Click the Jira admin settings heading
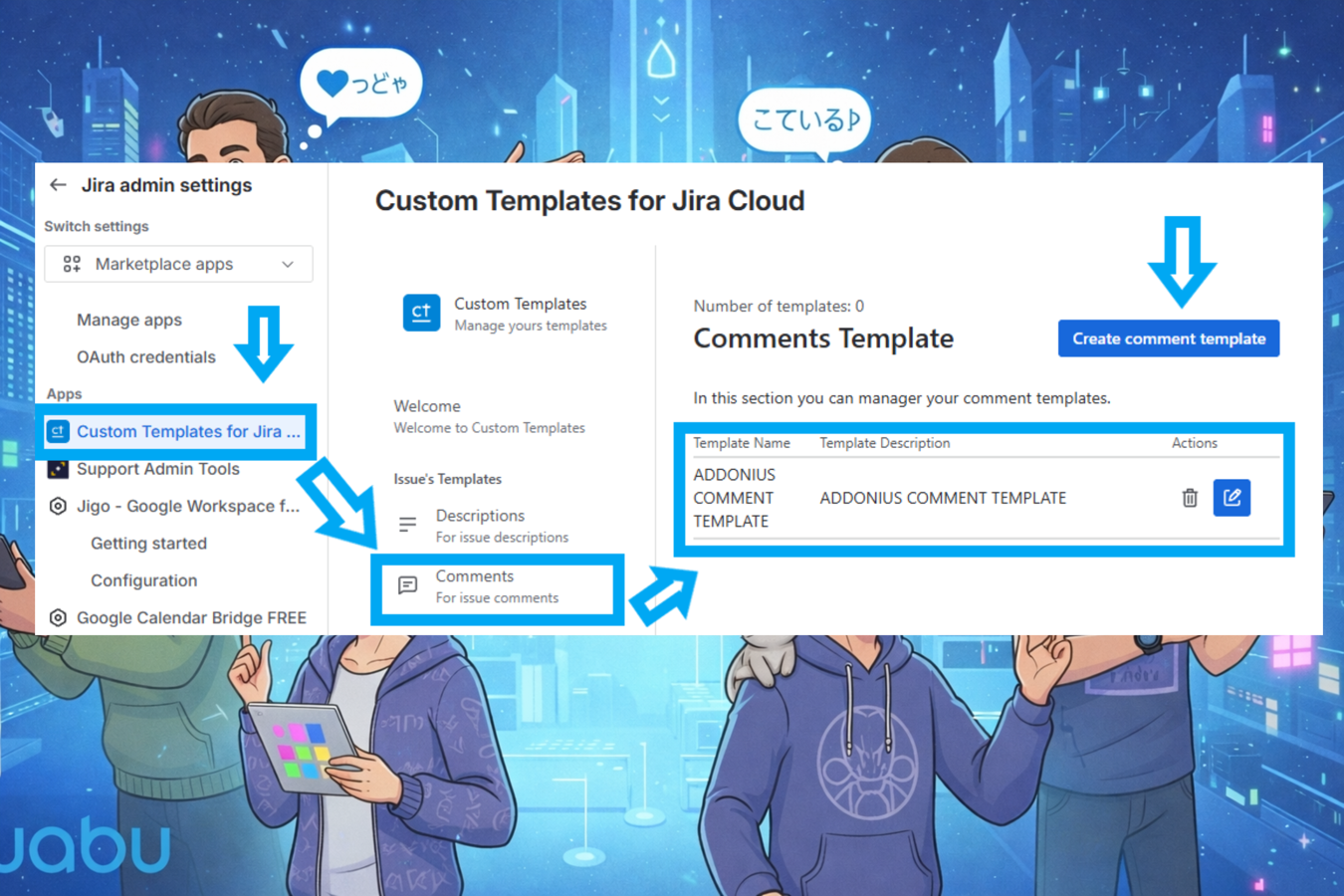Viewport: 1344px width, 896px height. pos(166,185)
